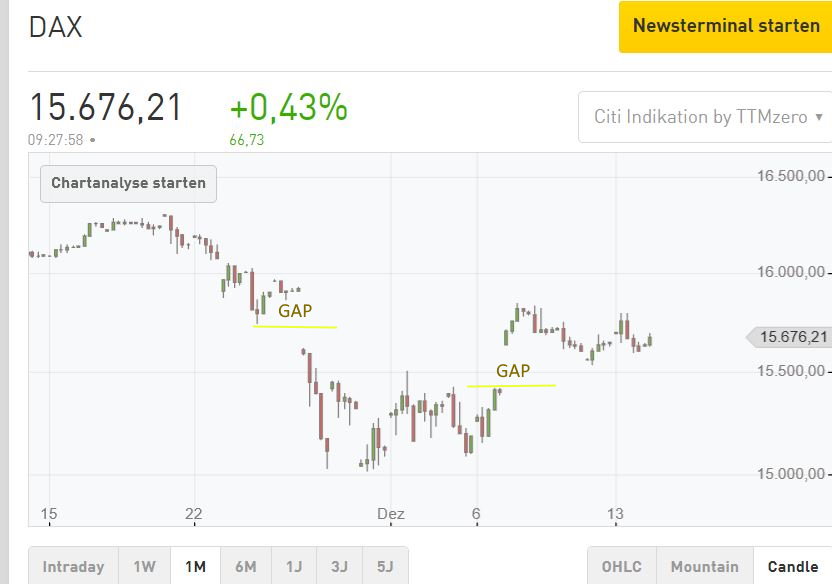Click the upper GAP annotation line
Screen dimensions: 832x584
(x=295, y=327)
